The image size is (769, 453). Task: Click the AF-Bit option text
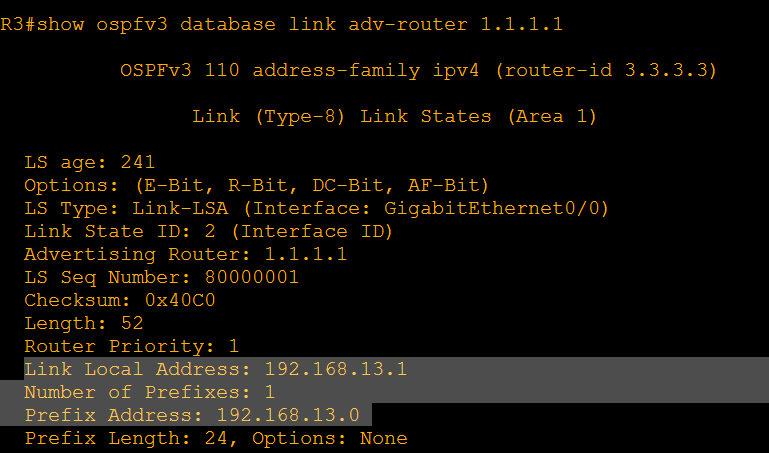click(x=443, y=185)
